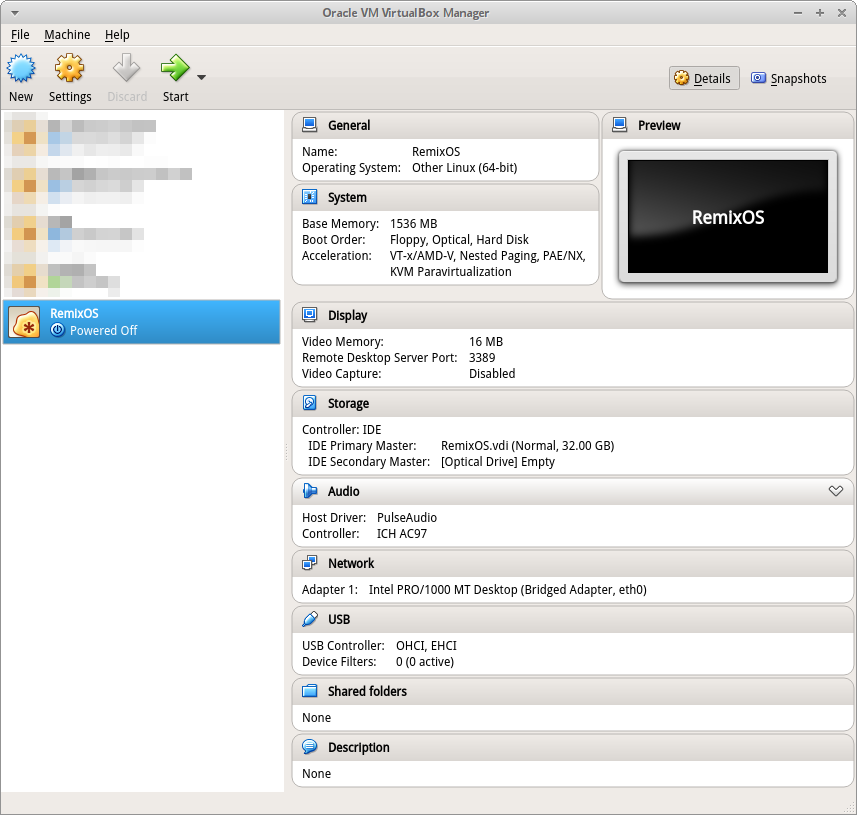Open the window menu arrow in title bar

14,13
